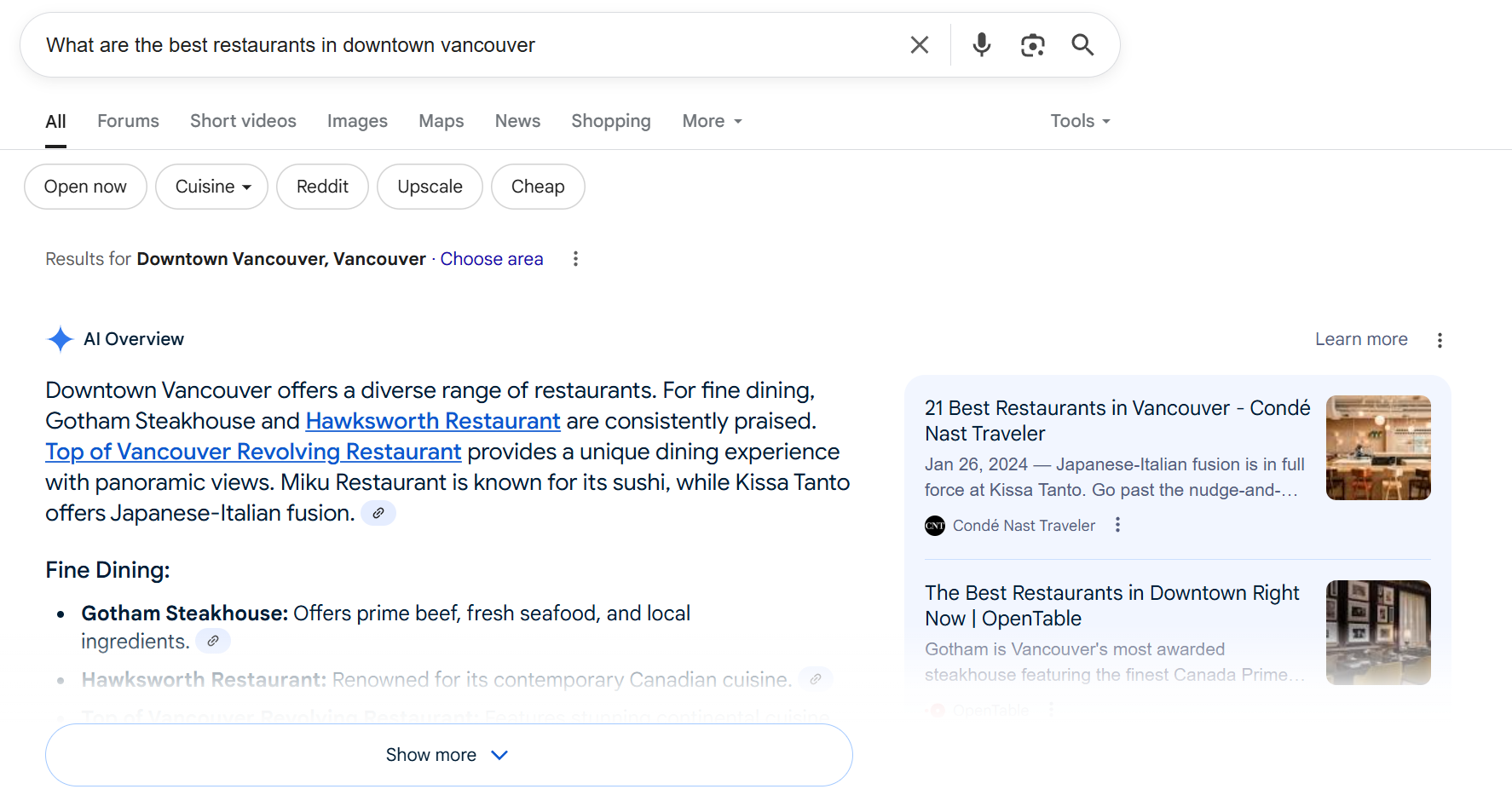Image resolution: width=1512 pixels, height=795 pixels.
Task: Click the OpenTable source icon
Action: pos(936,710)
